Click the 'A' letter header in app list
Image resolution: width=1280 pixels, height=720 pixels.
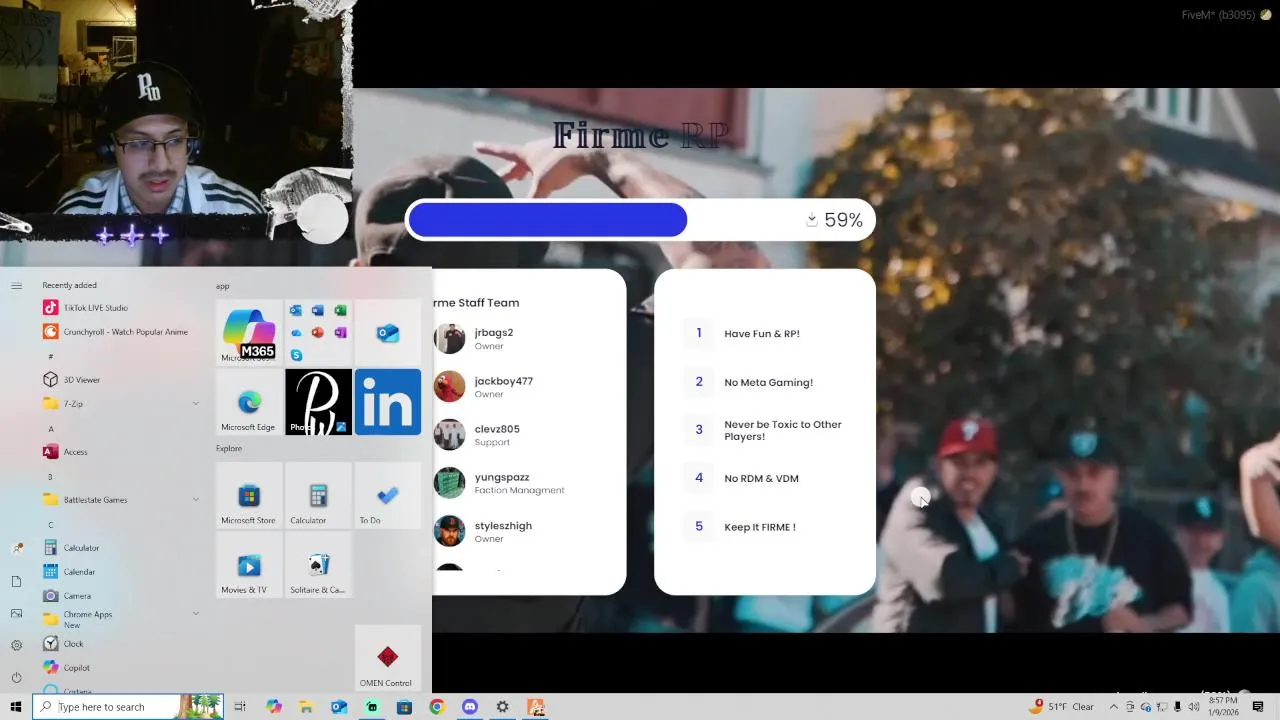(51, 429)
